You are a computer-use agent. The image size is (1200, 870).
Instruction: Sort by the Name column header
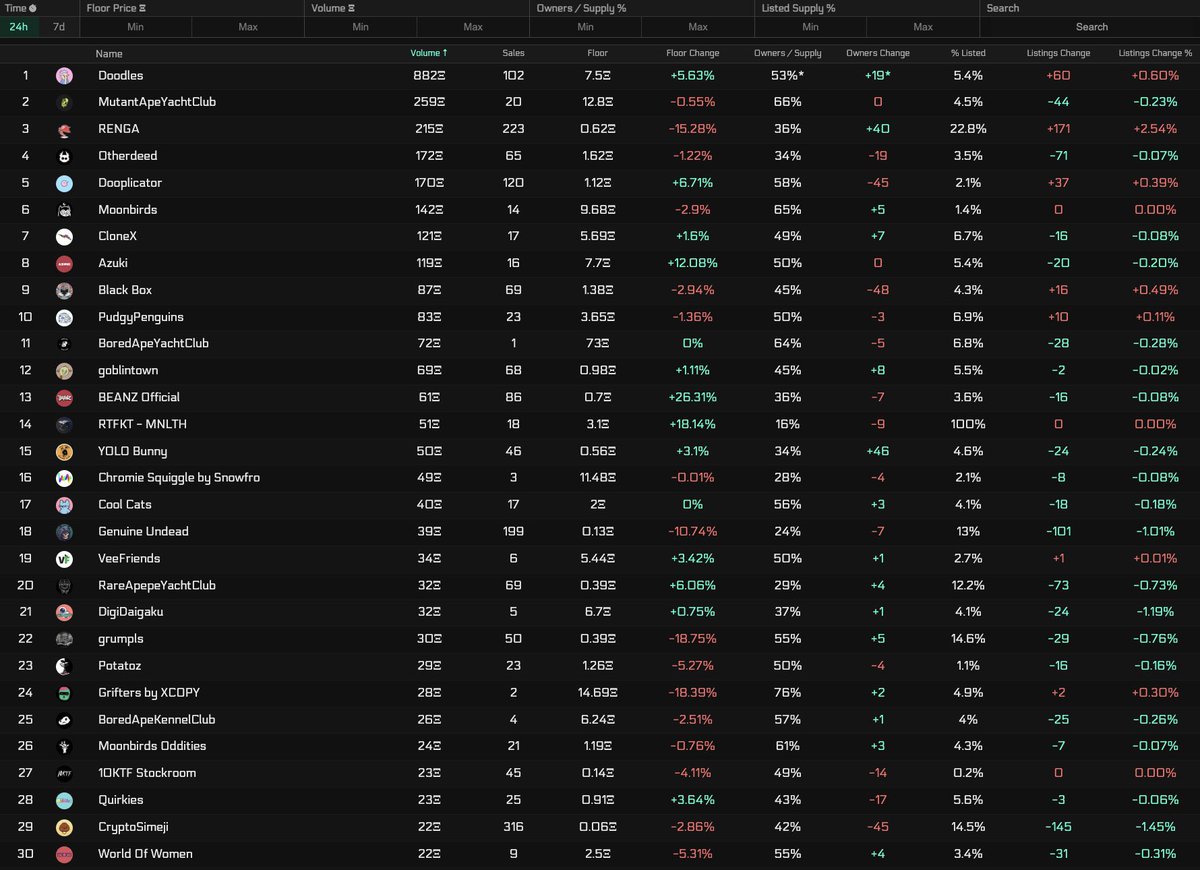click(x=109, y=53)
